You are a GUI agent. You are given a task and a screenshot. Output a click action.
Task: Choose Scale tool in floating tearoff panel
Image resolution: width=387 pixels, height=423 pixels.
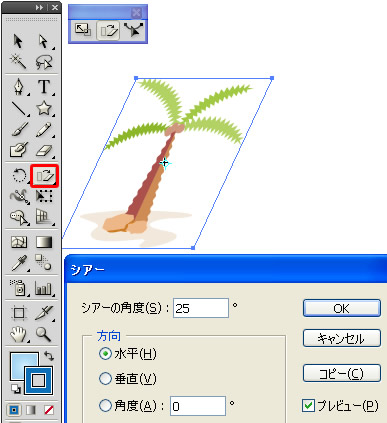click(83, 30)
